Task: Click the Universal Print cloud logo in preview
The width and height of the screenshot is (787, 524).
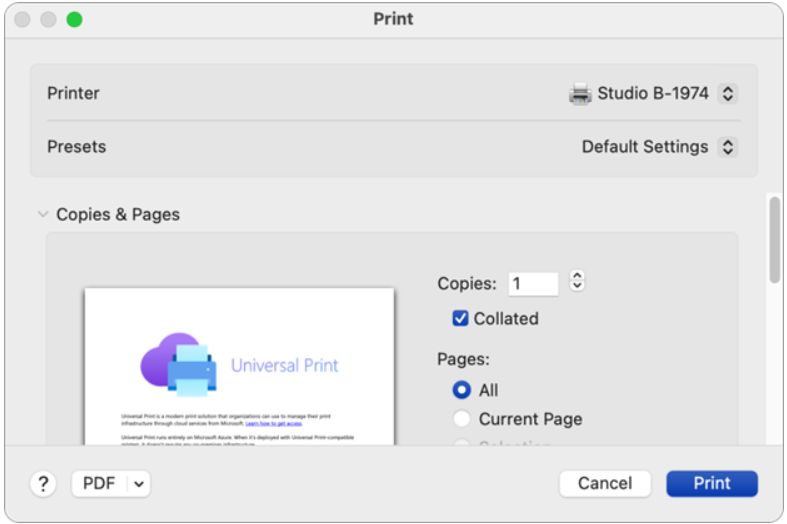Action: 178,364
